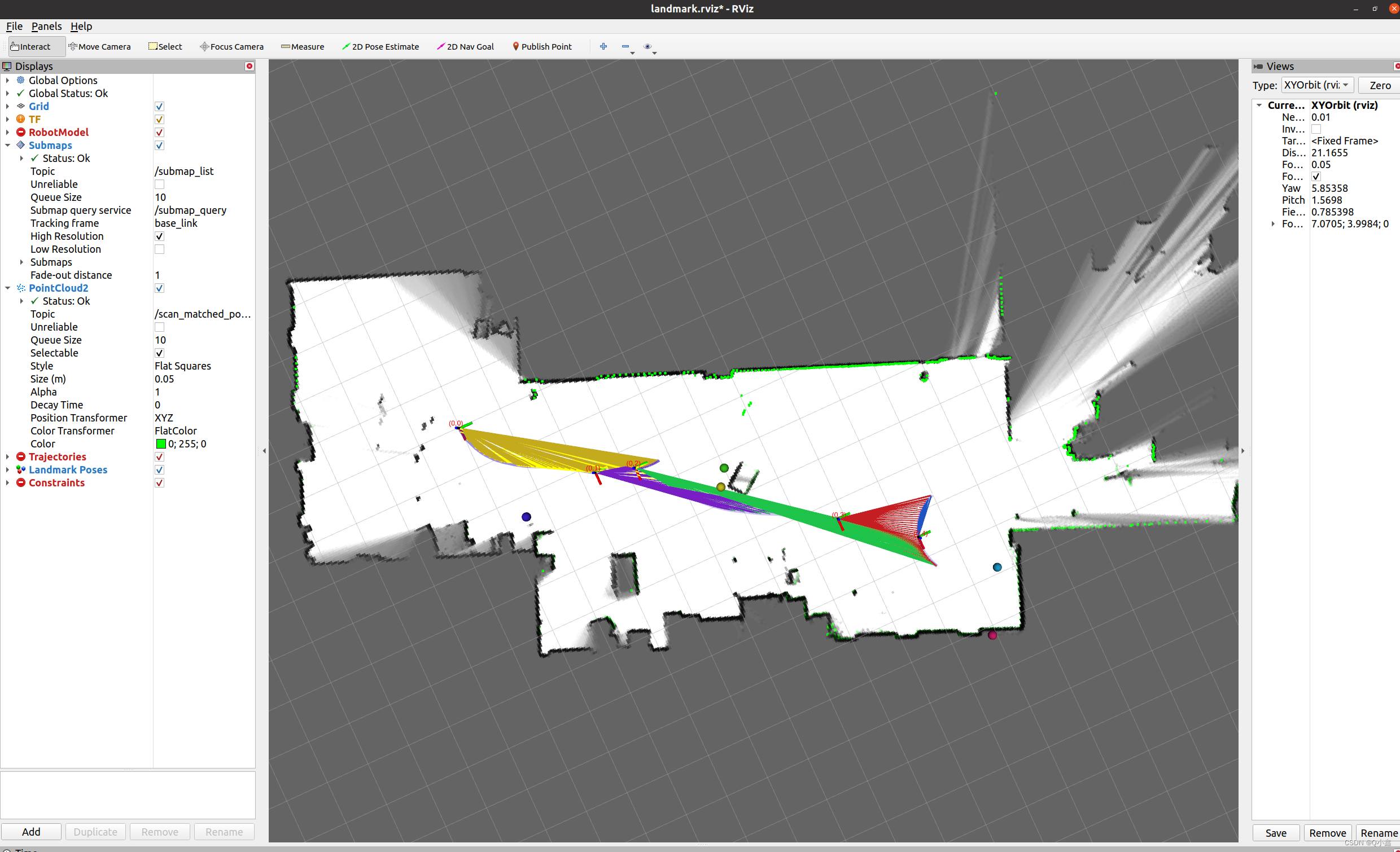Expand the Trajectories display item
1400x852 pixels.
click(7, 456)
